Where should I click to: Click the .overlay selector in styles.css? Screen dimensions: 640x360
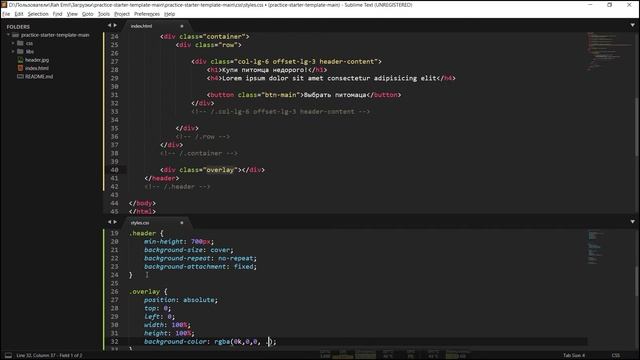tap(144, 292)
